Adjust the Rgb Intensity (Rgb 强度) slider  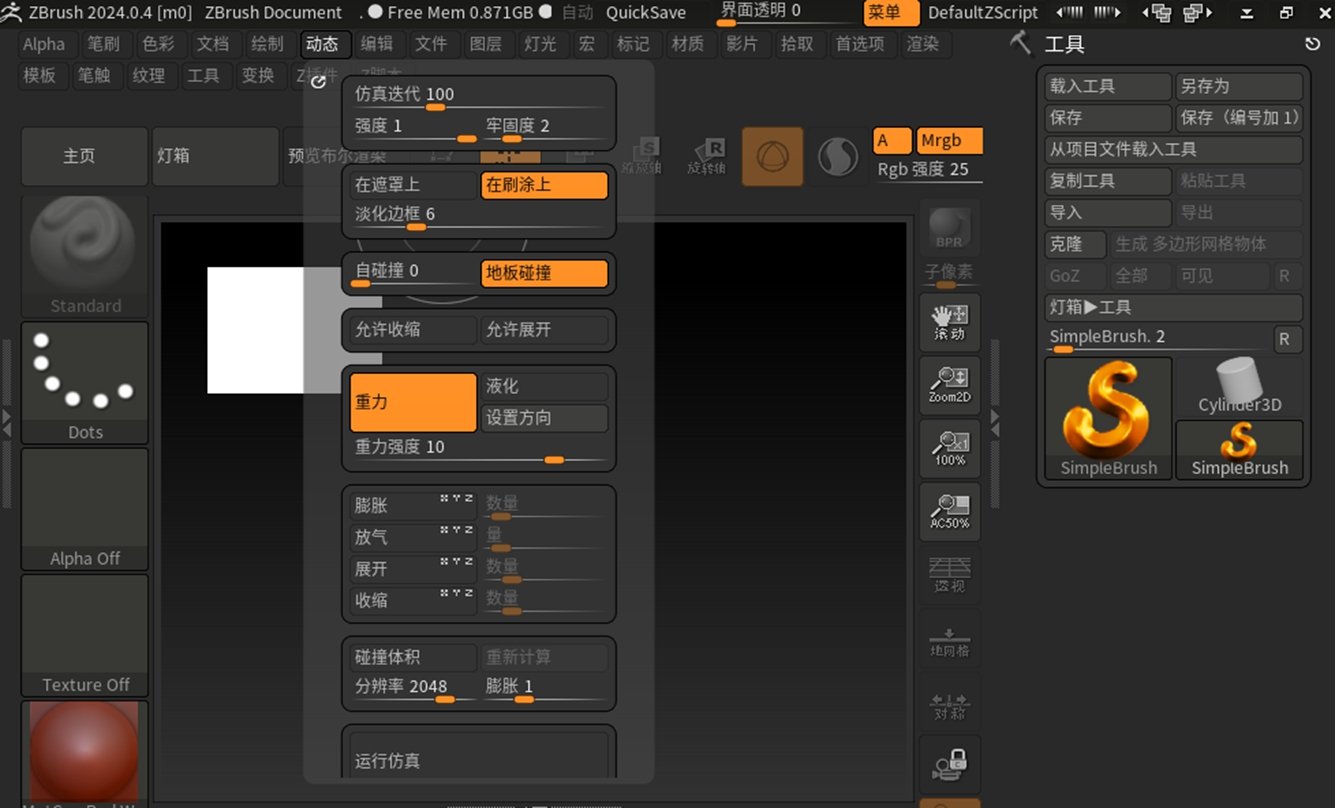coord(928,171)
